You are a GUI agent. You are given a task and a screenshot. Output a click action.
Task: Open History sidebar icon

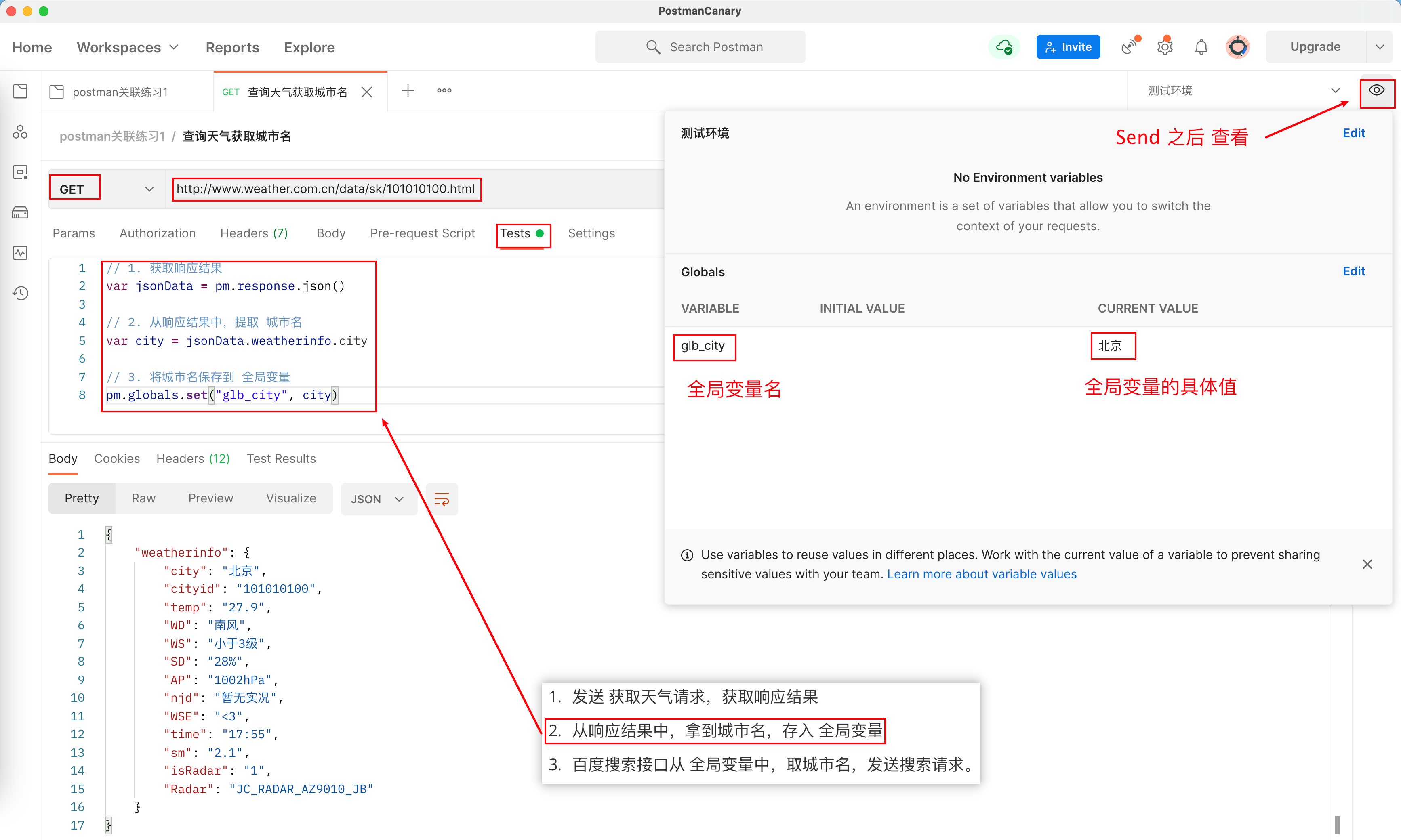point(20,293)
